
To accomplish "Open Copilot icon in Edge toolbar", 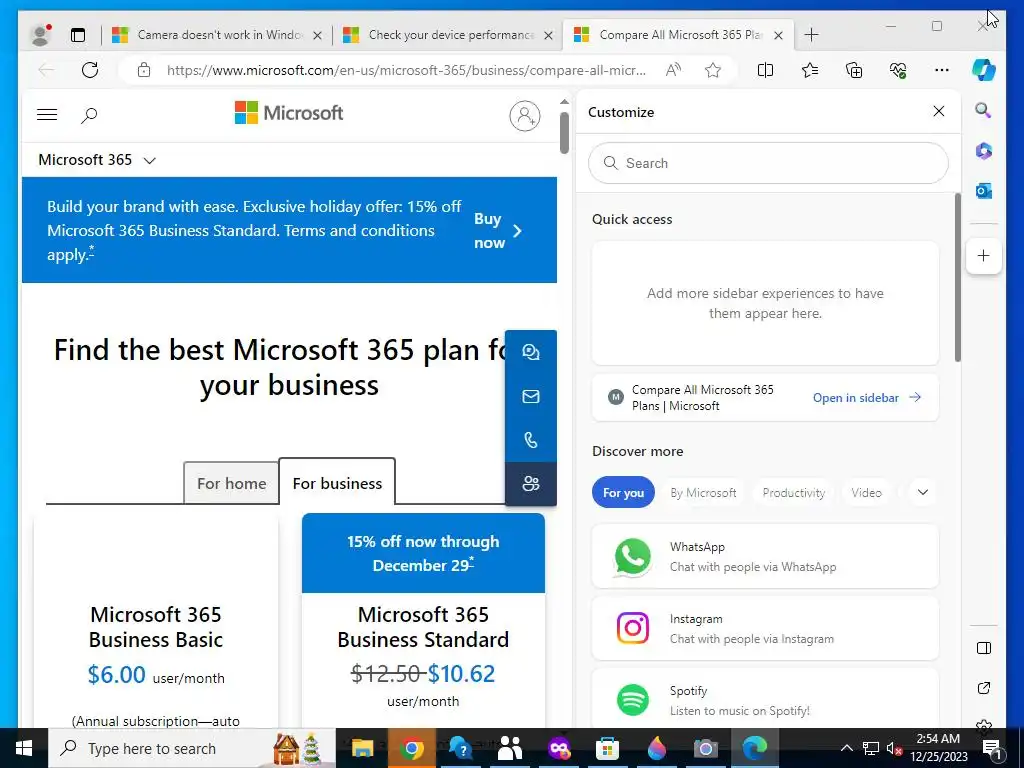I will [984, 69].
